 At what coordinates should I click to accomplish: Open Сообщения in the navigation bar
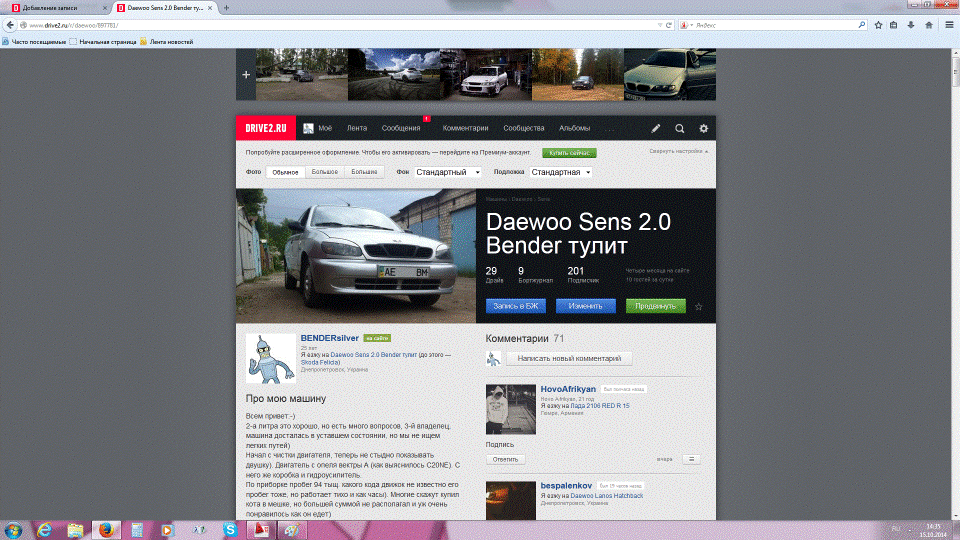click(401, 129)
